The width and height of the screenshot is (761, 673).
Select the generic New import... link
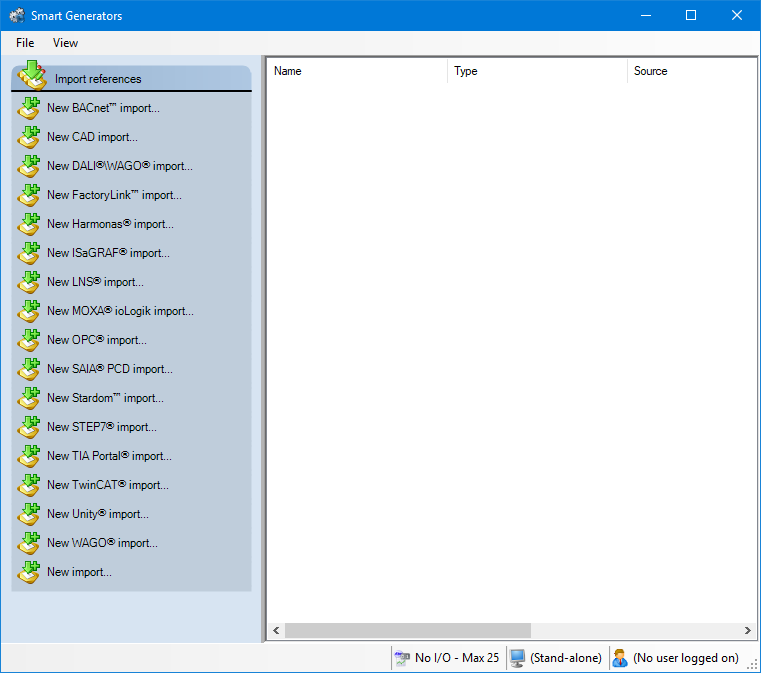[79, 572]
